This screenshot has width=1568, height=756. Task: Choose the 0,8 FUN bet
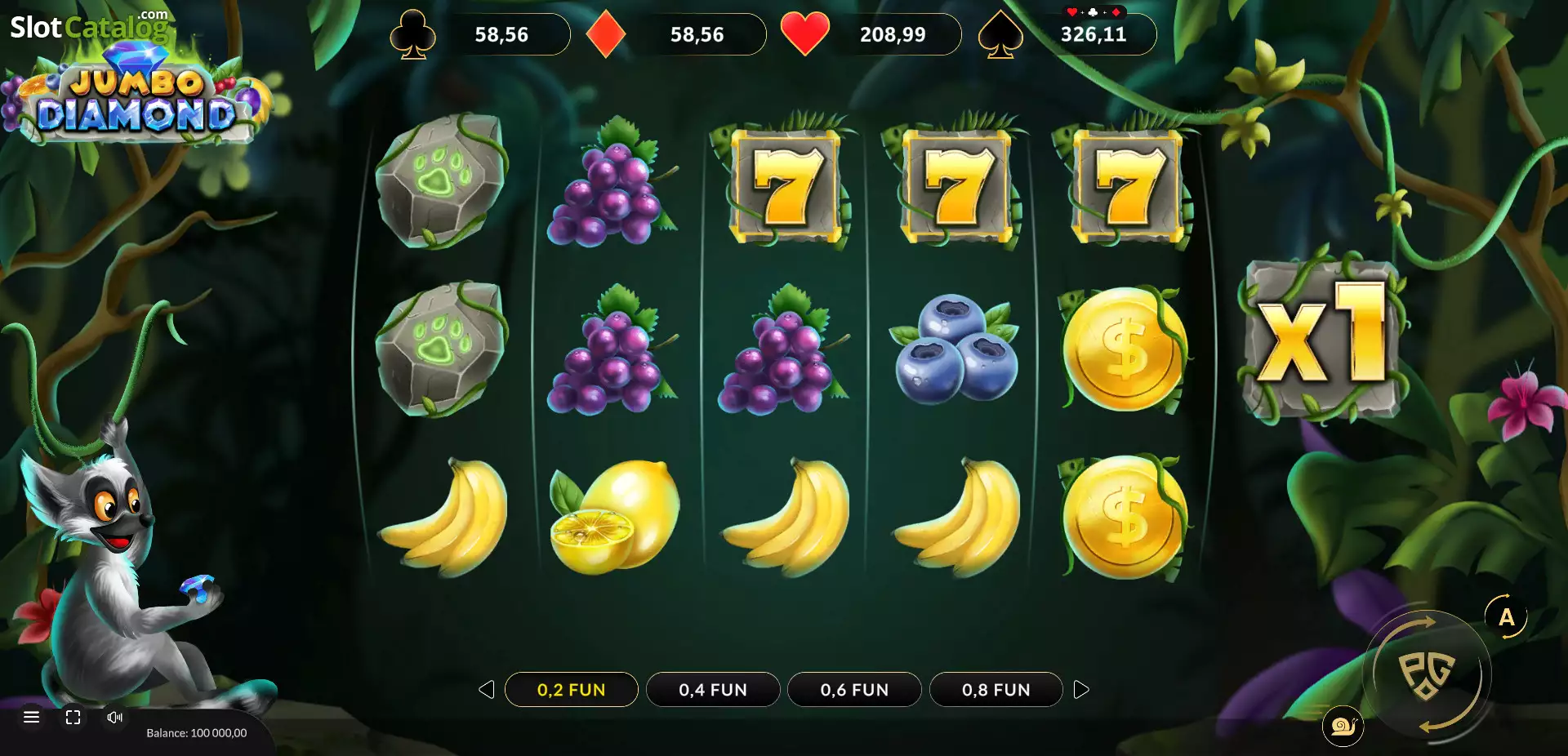pyautogui.click(x=996, y=690)
